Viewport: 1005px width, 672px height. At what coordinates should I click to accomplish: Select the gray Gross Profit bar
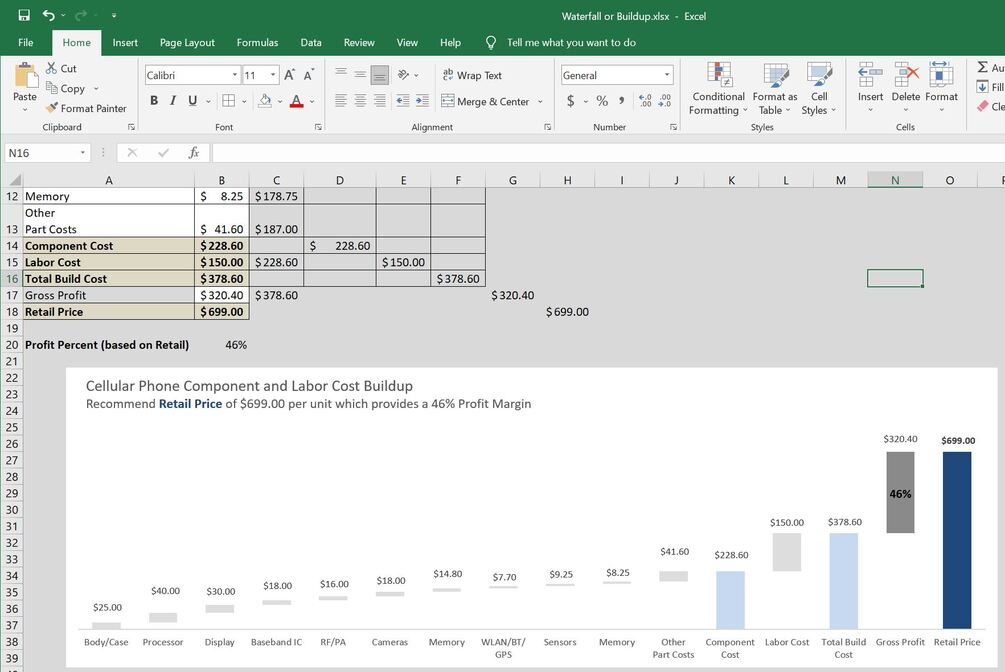click(x=900, y=492)
